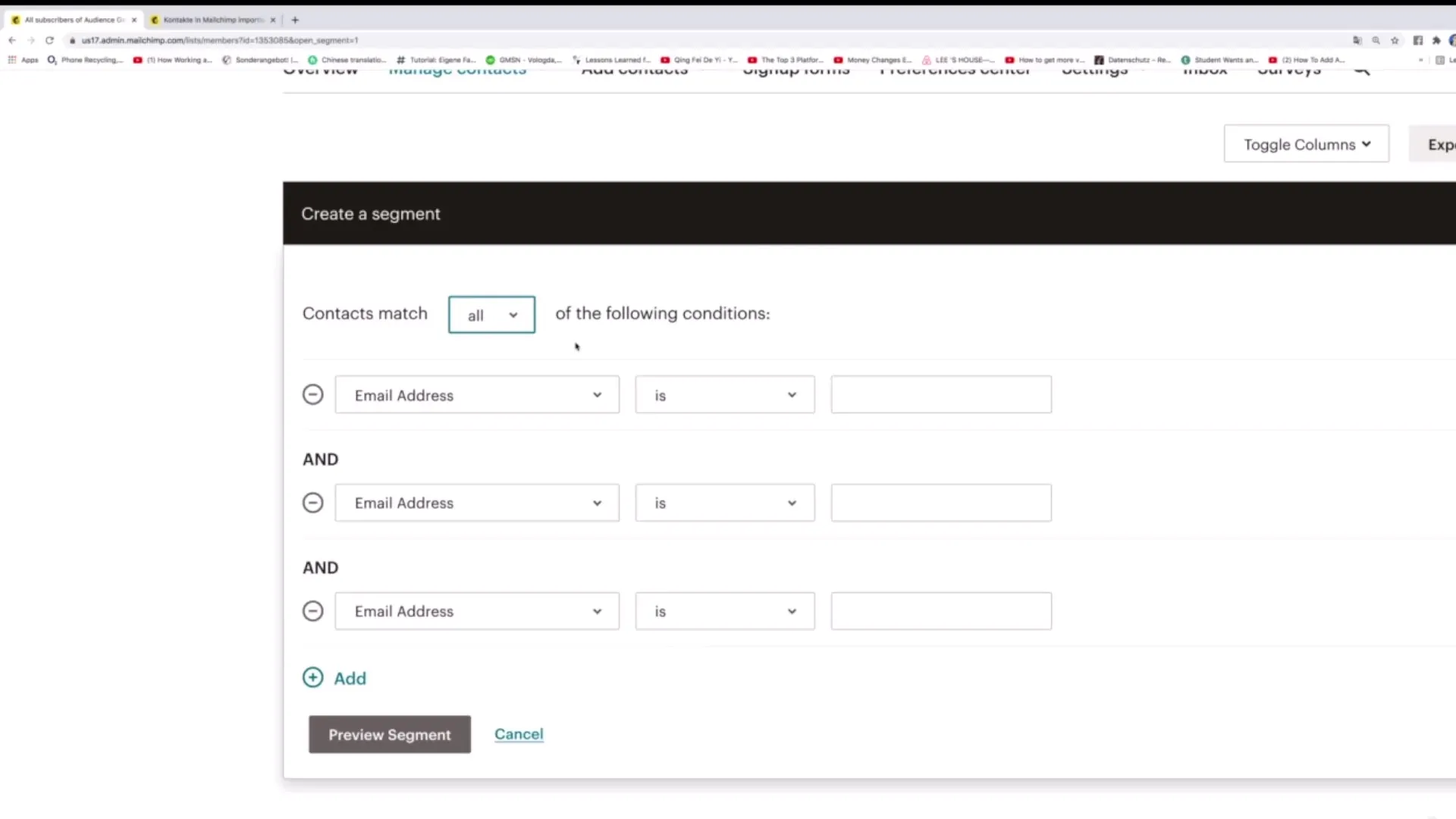
Task: Open the GMSN - Vologda bookmark
Action: pos(524,60)
